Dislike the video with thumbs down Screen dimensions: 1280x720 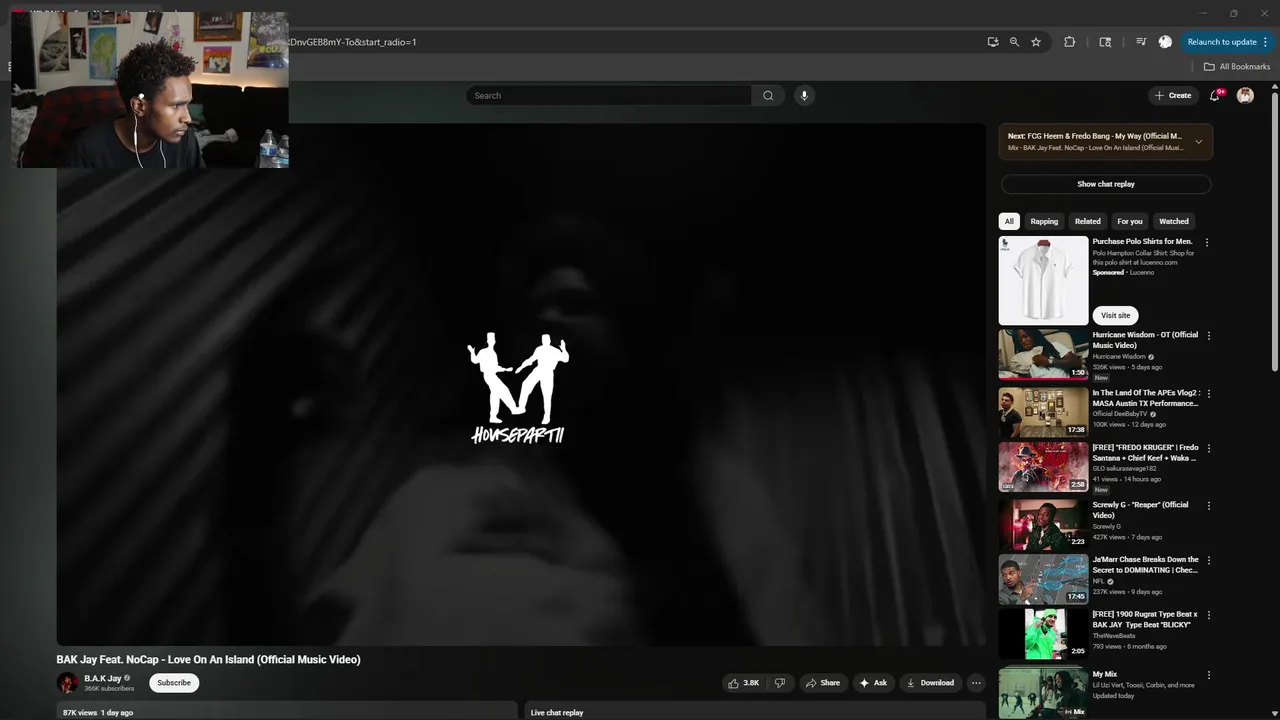pyautogui.click(x=780, y=683)
